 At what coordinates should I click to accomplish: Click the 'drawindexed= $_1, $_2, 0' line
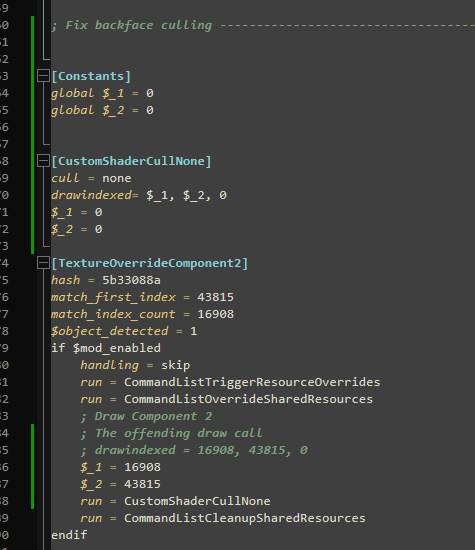point(139,195)
